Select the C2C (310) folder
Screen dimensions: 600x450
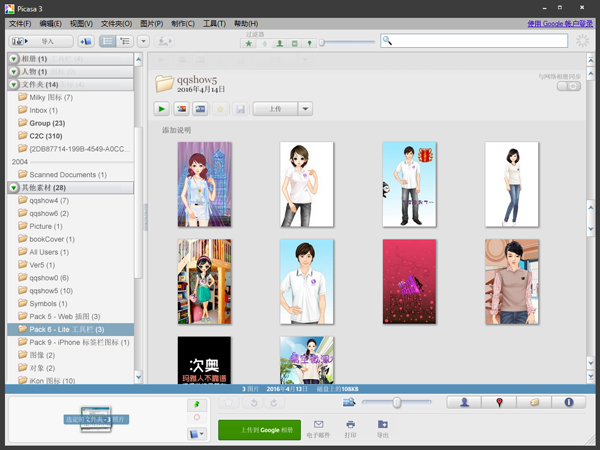pyautogui.click(x=45, y=136)
